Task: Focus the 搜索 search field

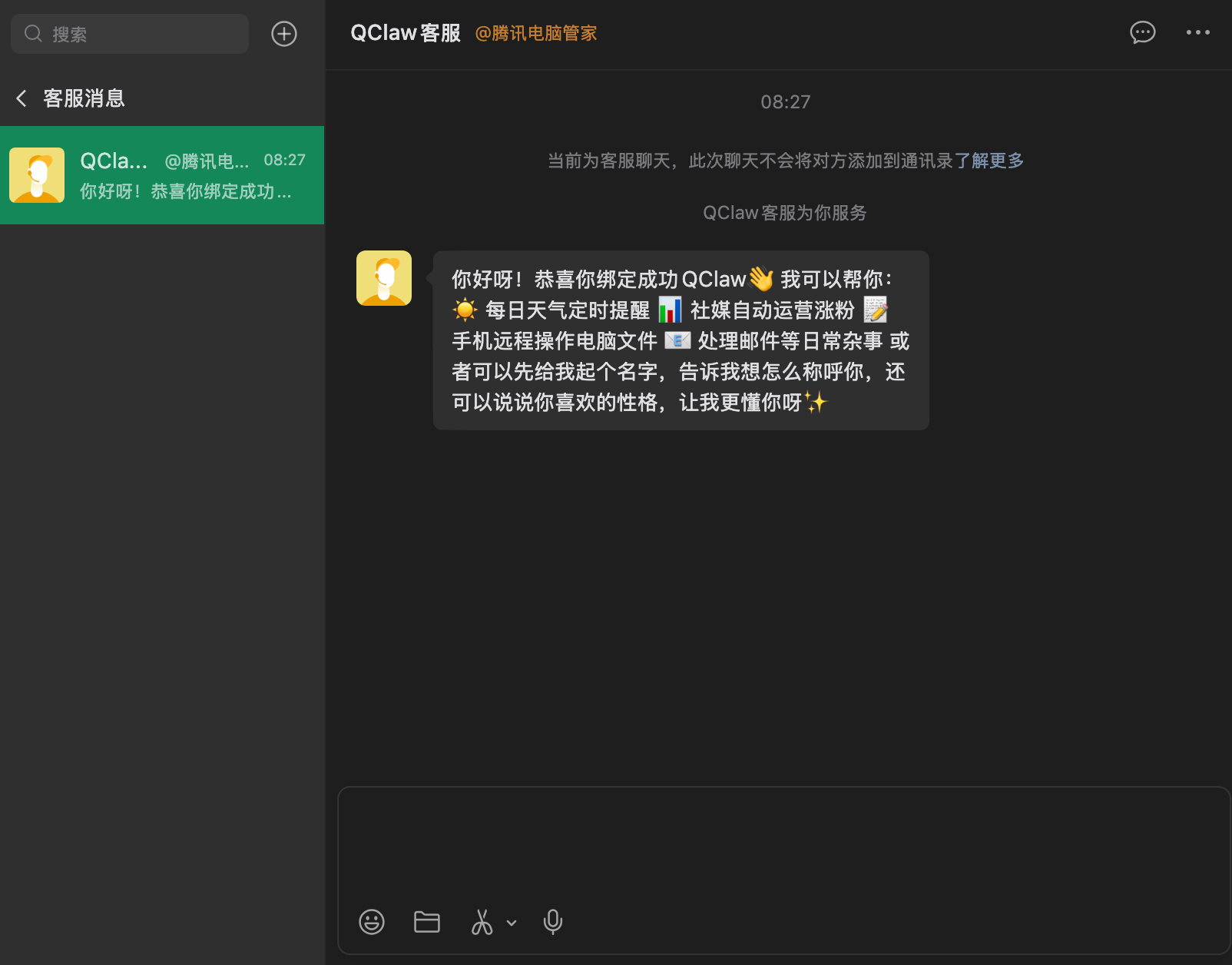Action: click(x=130, y=34)
